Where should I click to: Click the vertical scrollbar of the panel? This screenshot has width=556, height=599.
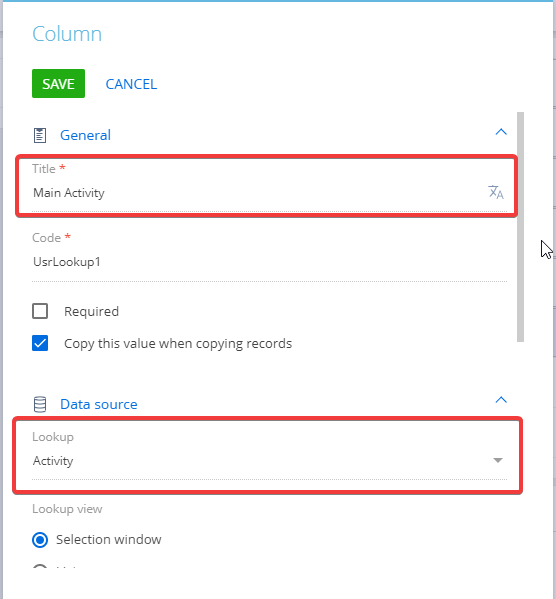point(520,227)
